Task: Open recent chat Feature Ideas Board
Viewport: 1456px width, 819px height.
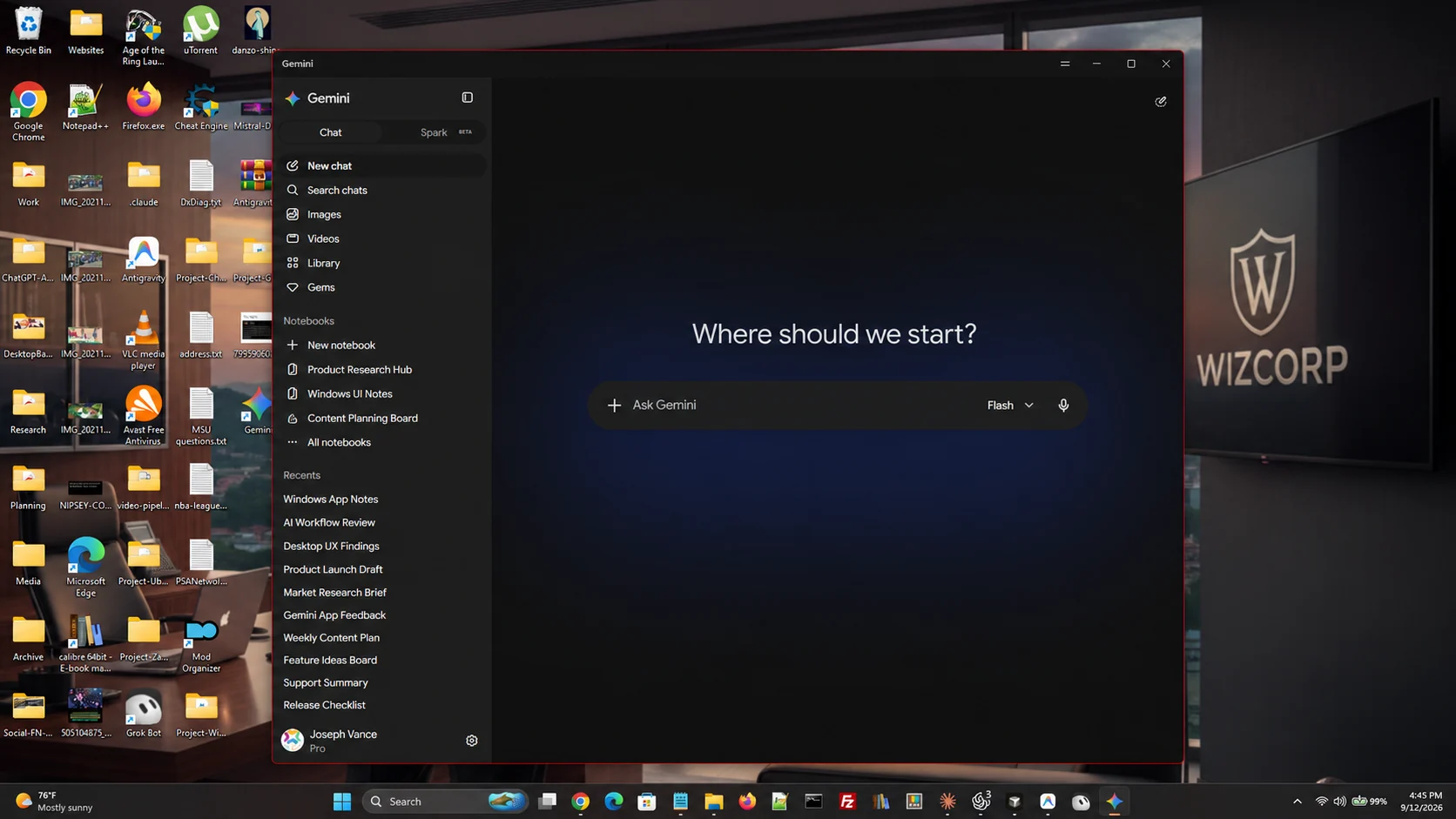Action: click(x=330, y=660)
